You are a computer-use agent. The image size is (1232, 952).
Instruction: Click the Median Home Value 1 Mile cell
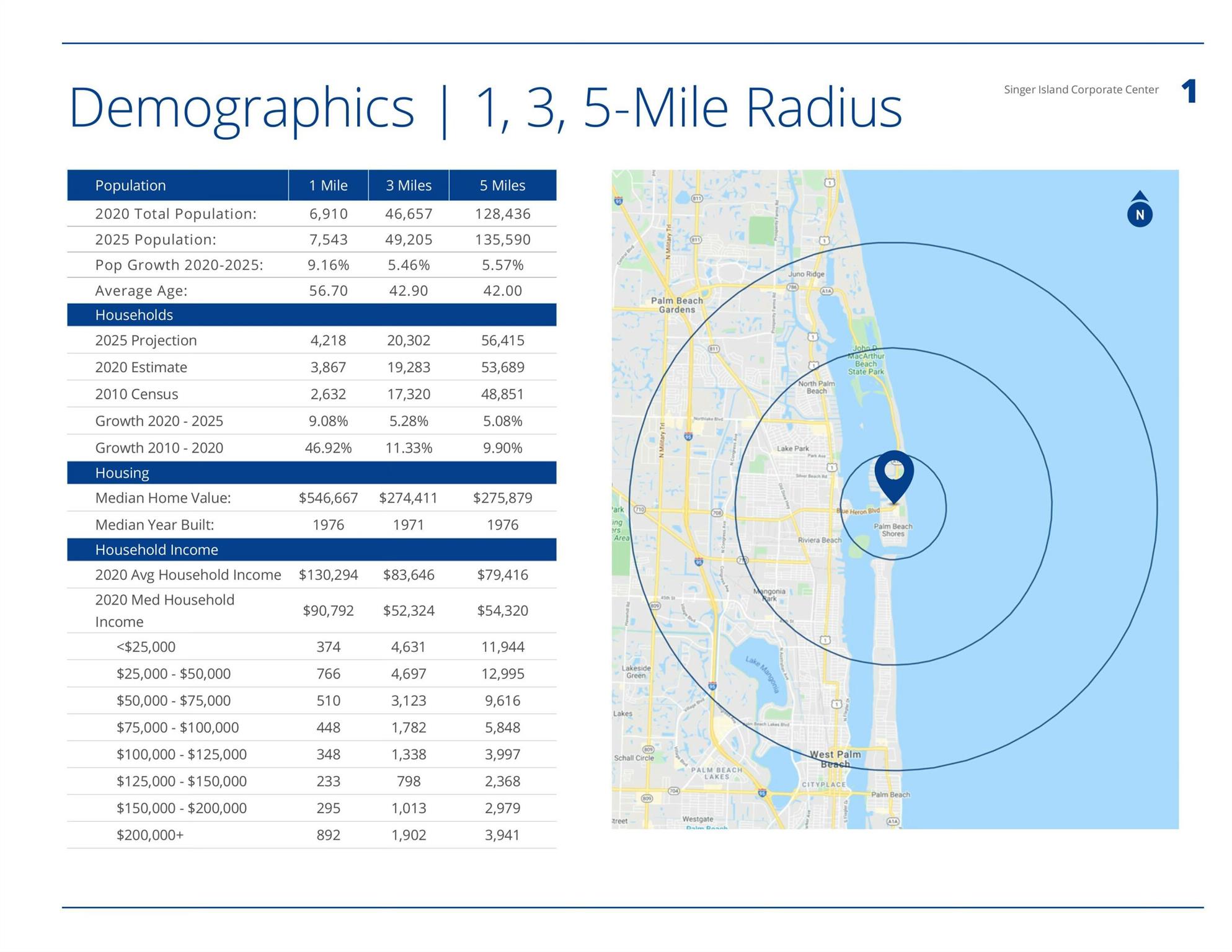(328, 498)
